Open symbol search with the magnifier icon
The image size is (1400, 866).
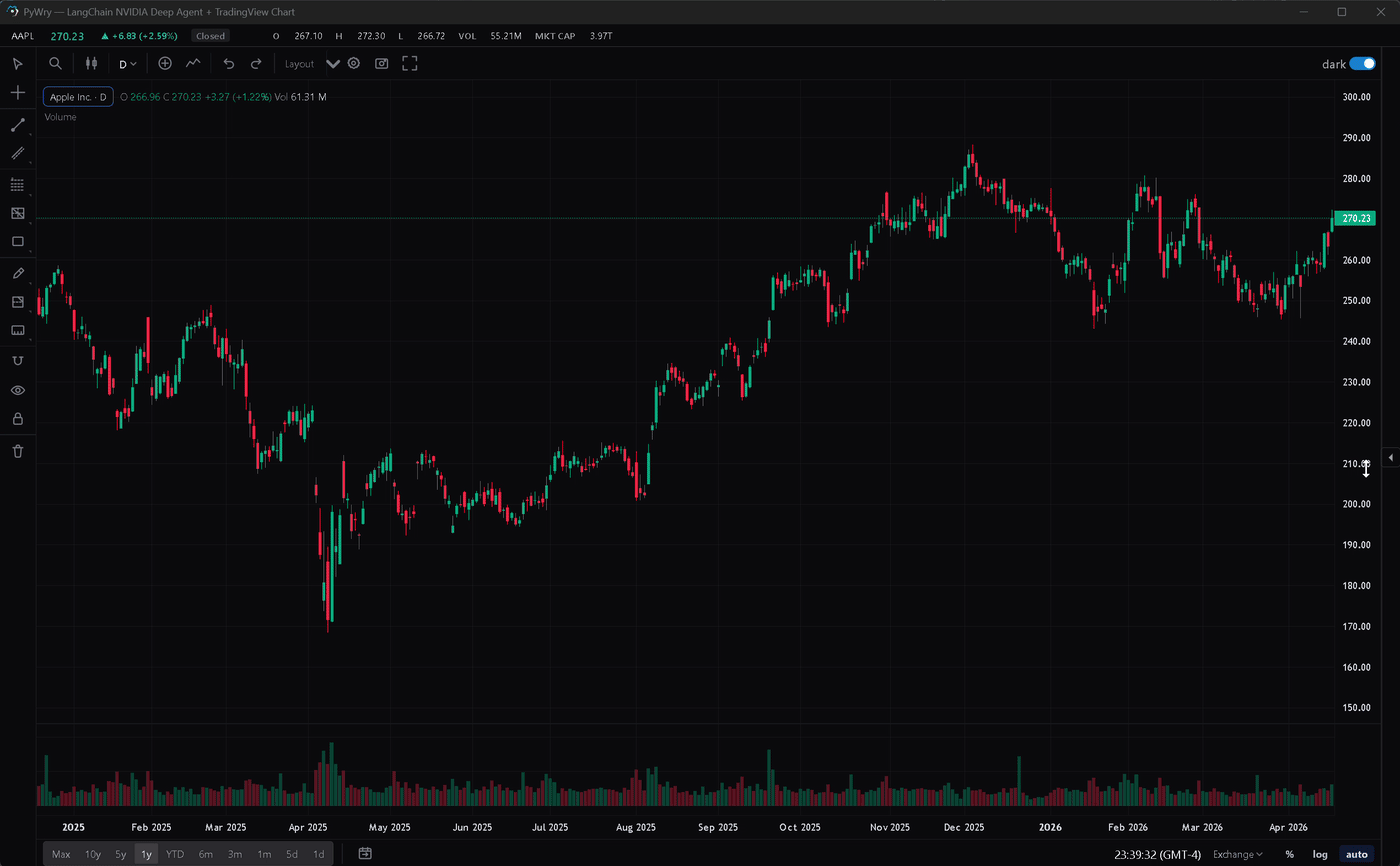[x=55, y=63]
